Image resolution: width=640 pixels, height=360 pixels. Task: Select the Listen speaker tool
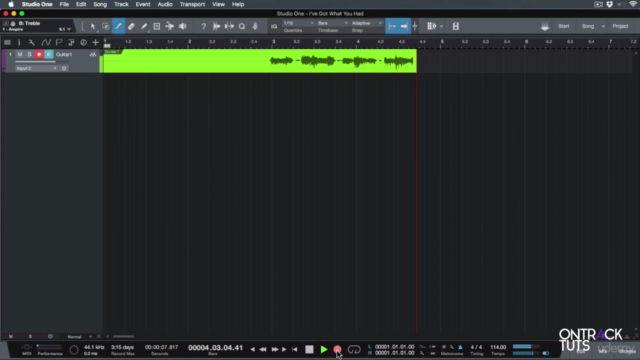coord(182,27)
